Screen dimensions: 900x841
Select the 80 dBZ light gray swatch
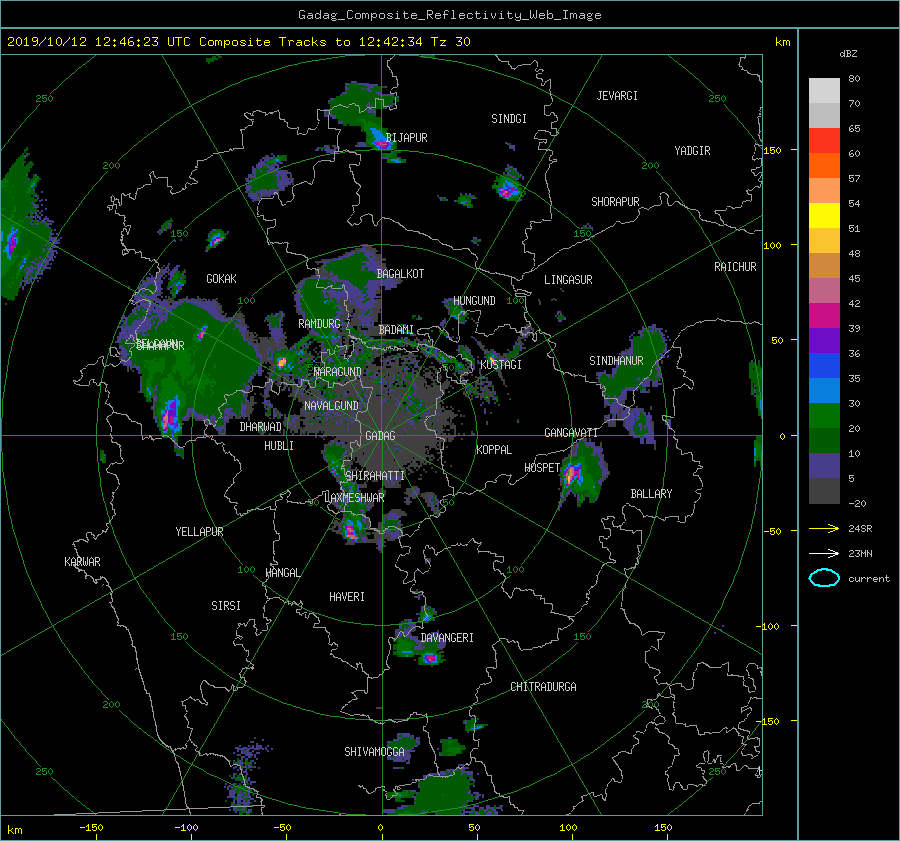(x=824, y=90)
